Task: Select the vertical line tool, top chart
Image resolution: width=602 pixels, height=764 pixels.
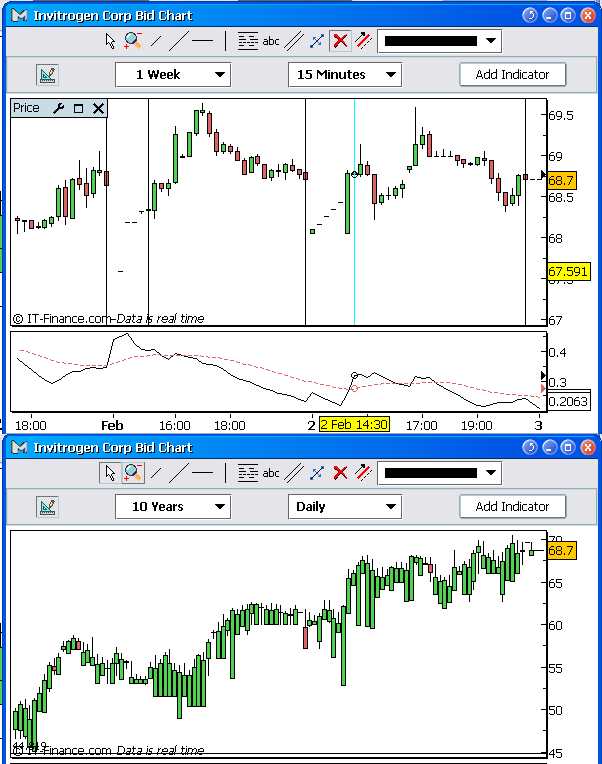Action: coord(226,41)
